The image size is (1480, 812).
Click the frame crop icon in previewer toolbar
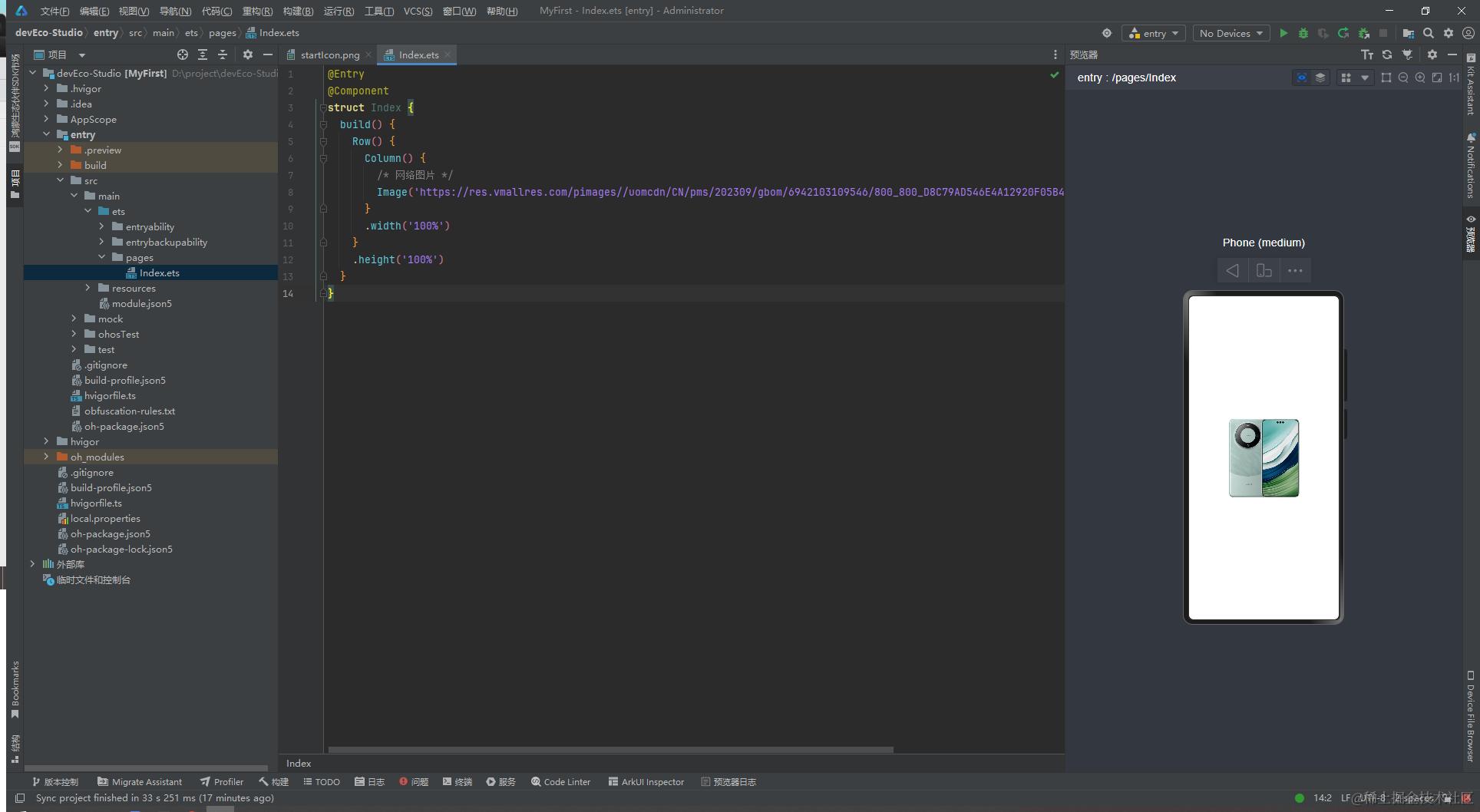tap(1386, 78)
